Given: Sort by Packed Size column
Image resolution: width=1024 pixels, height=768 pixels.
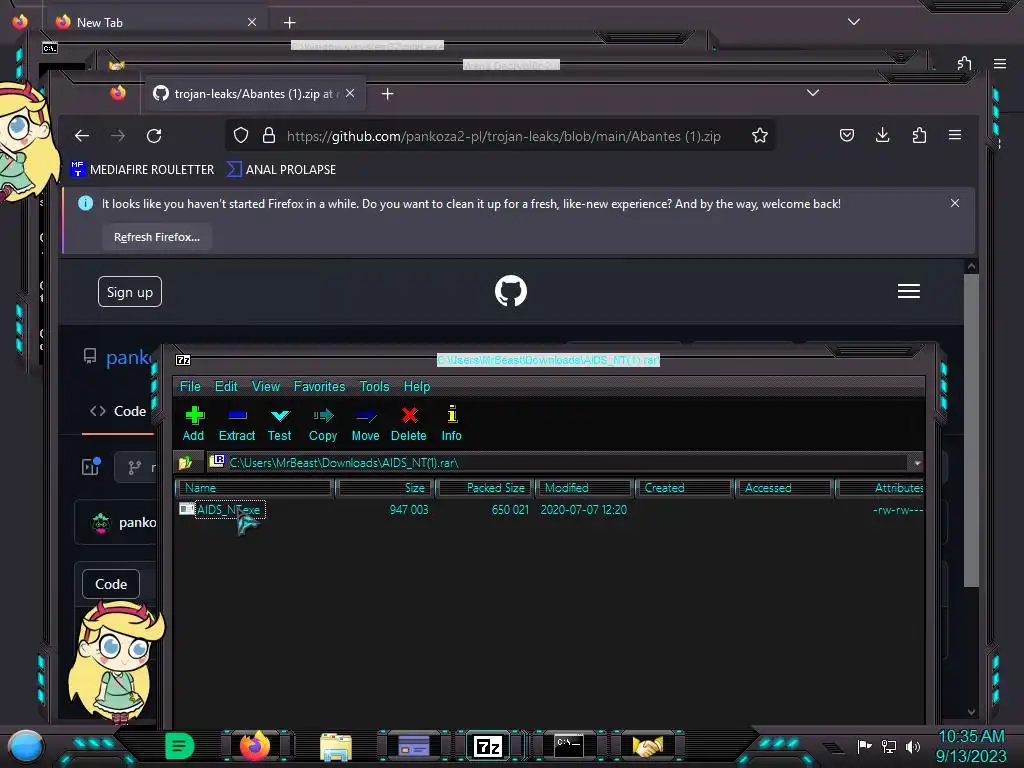Looking at the screenshot, I should (x=485, y=488).
